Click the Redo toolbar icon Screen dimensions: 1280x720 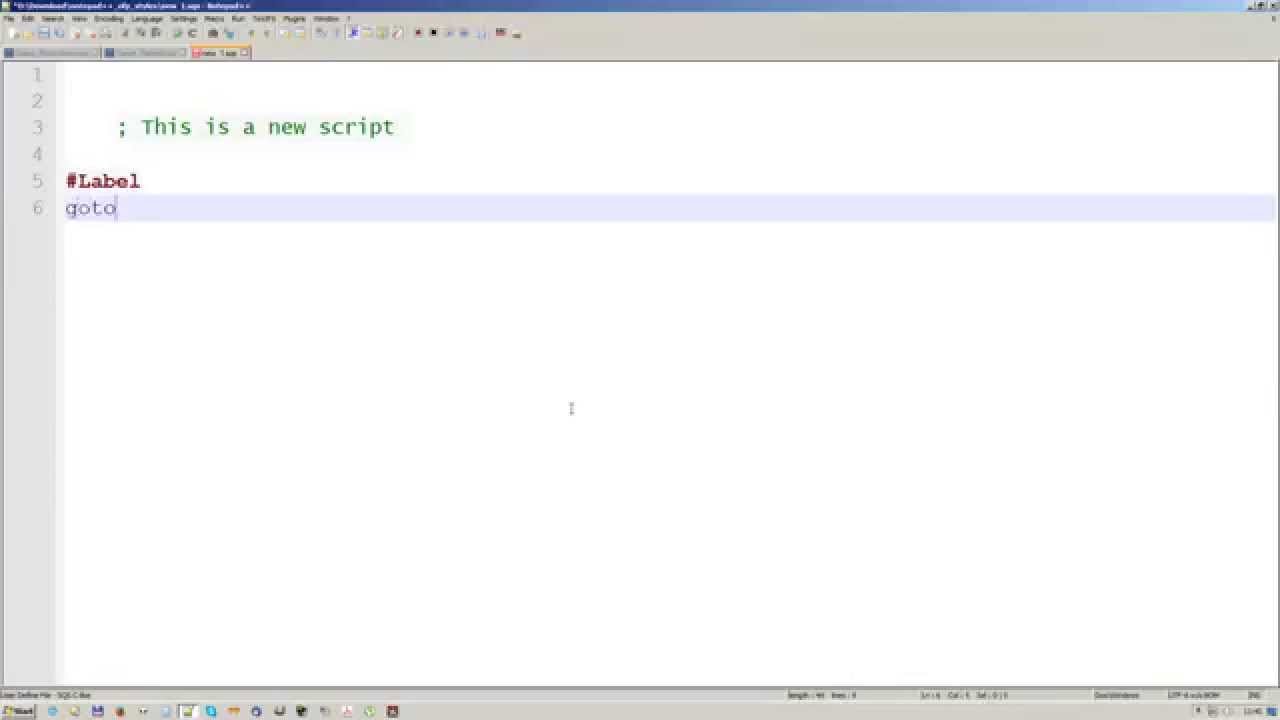coord(192,33)
